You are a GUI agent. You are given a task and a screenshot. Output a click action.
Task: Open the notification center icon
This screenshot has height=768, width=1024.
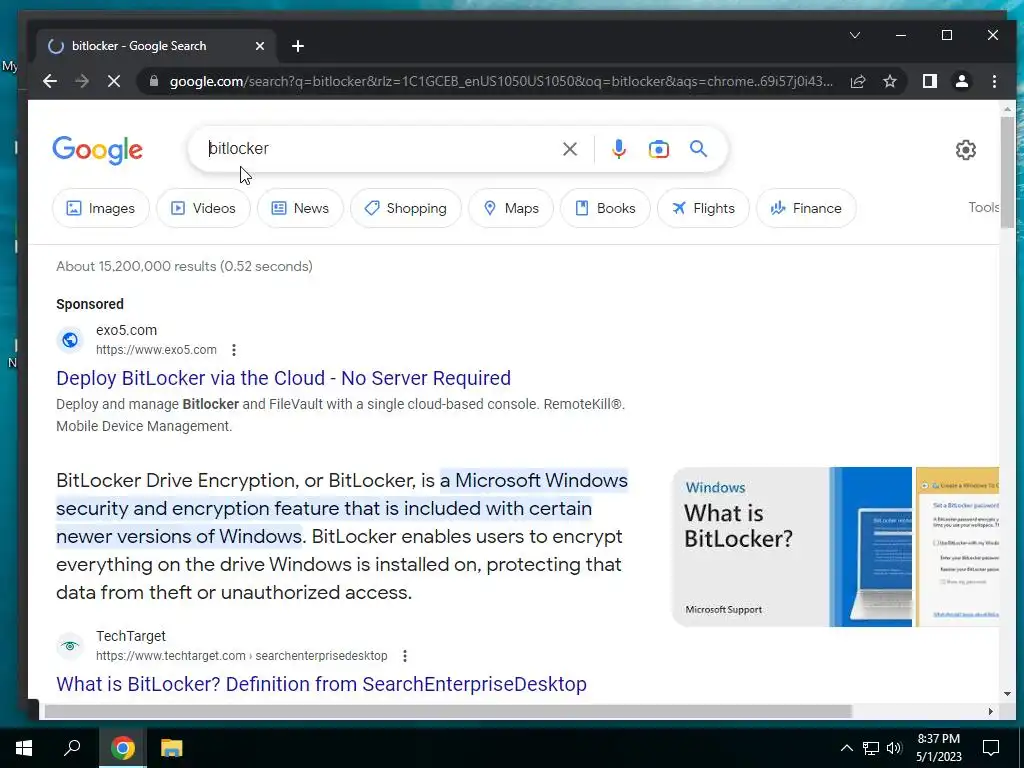[x=991, y=748]
